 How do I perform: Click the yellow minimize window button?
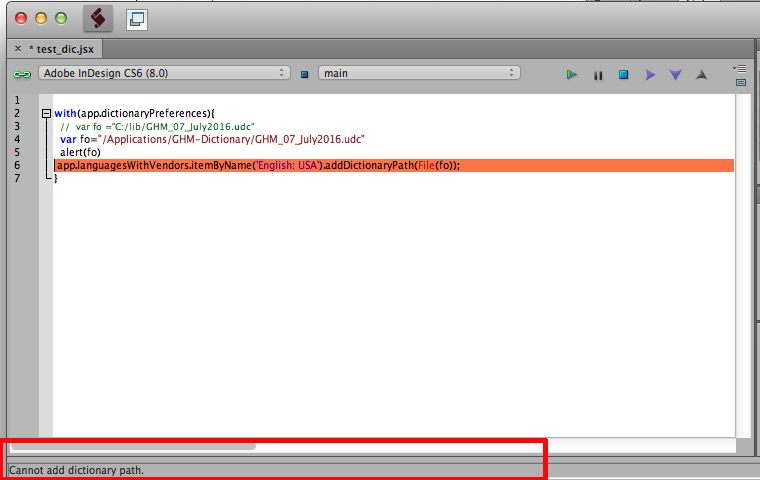tap(41, 18)
